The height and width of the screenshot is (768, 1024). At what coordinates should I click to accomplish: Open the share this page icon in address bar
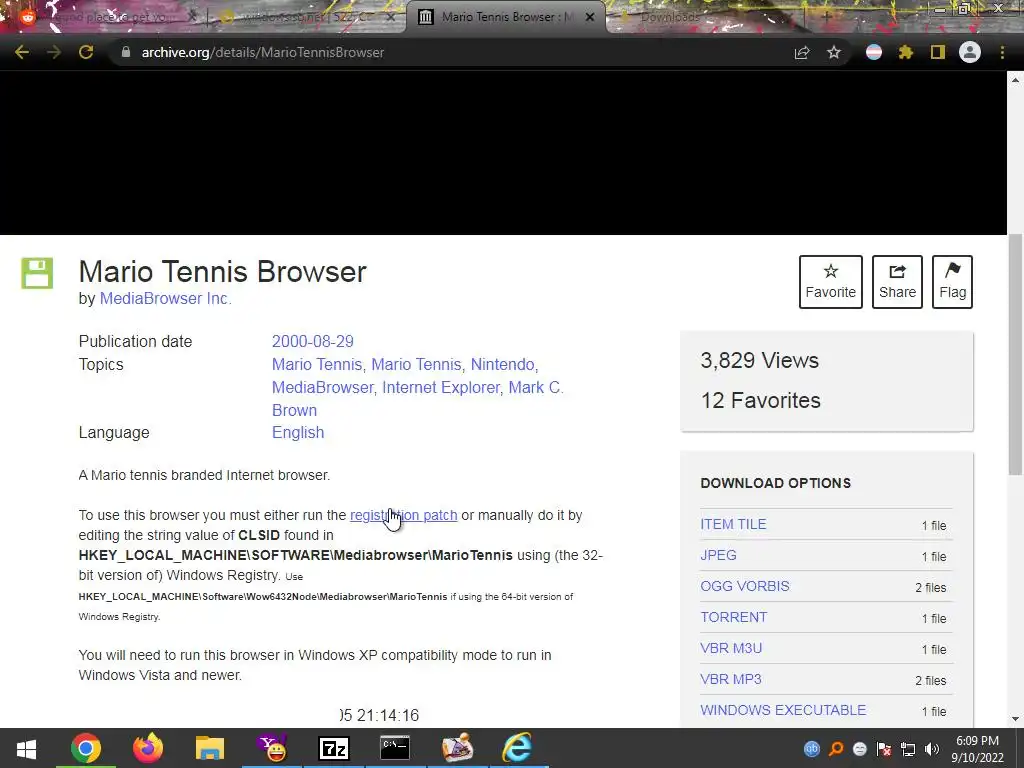coord(802,52)
